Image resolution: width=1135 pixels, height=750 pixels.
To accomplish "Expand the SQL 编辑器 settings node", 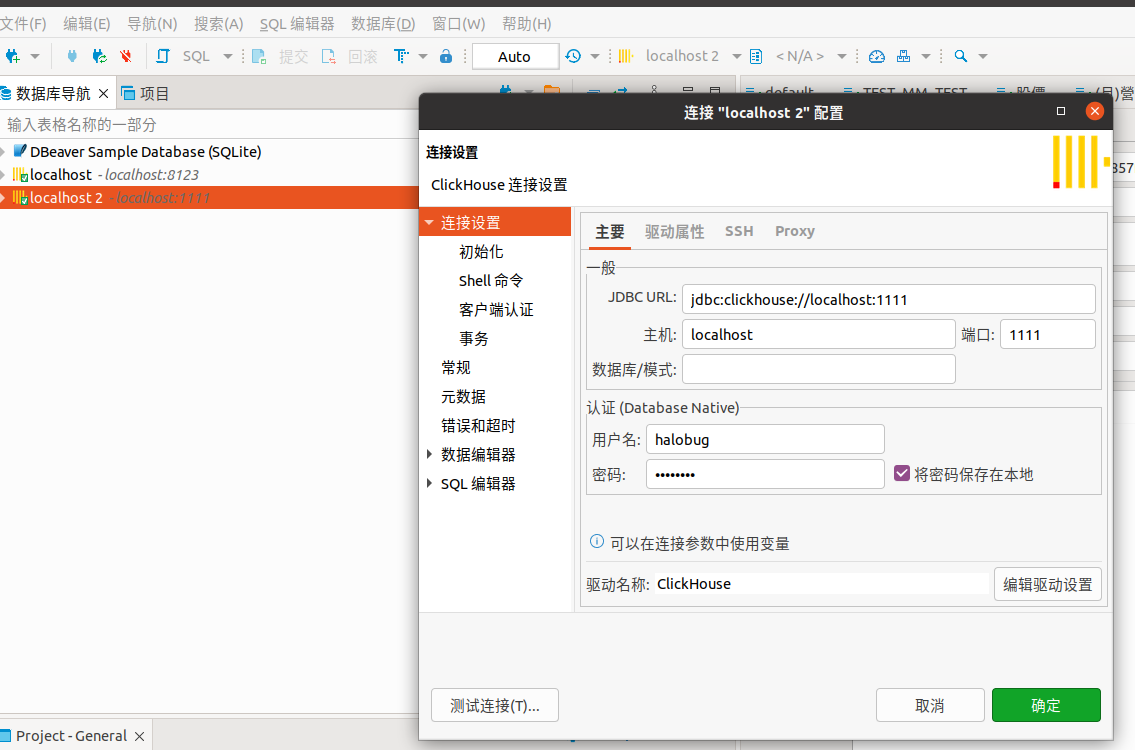I will click(430, 483).
